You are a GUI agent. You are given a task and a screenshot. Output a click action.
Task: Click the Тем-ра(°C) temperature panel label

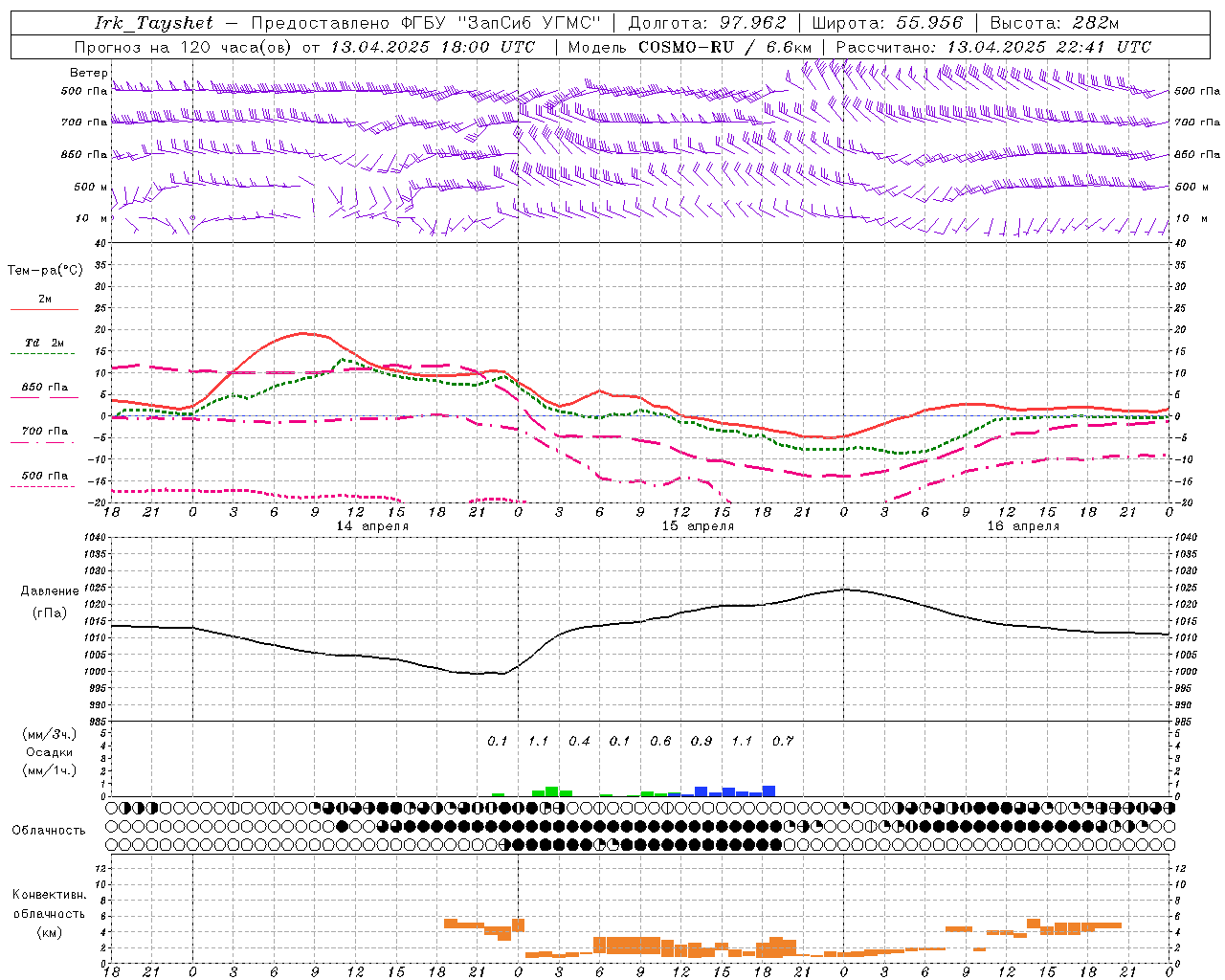[45, 271]
